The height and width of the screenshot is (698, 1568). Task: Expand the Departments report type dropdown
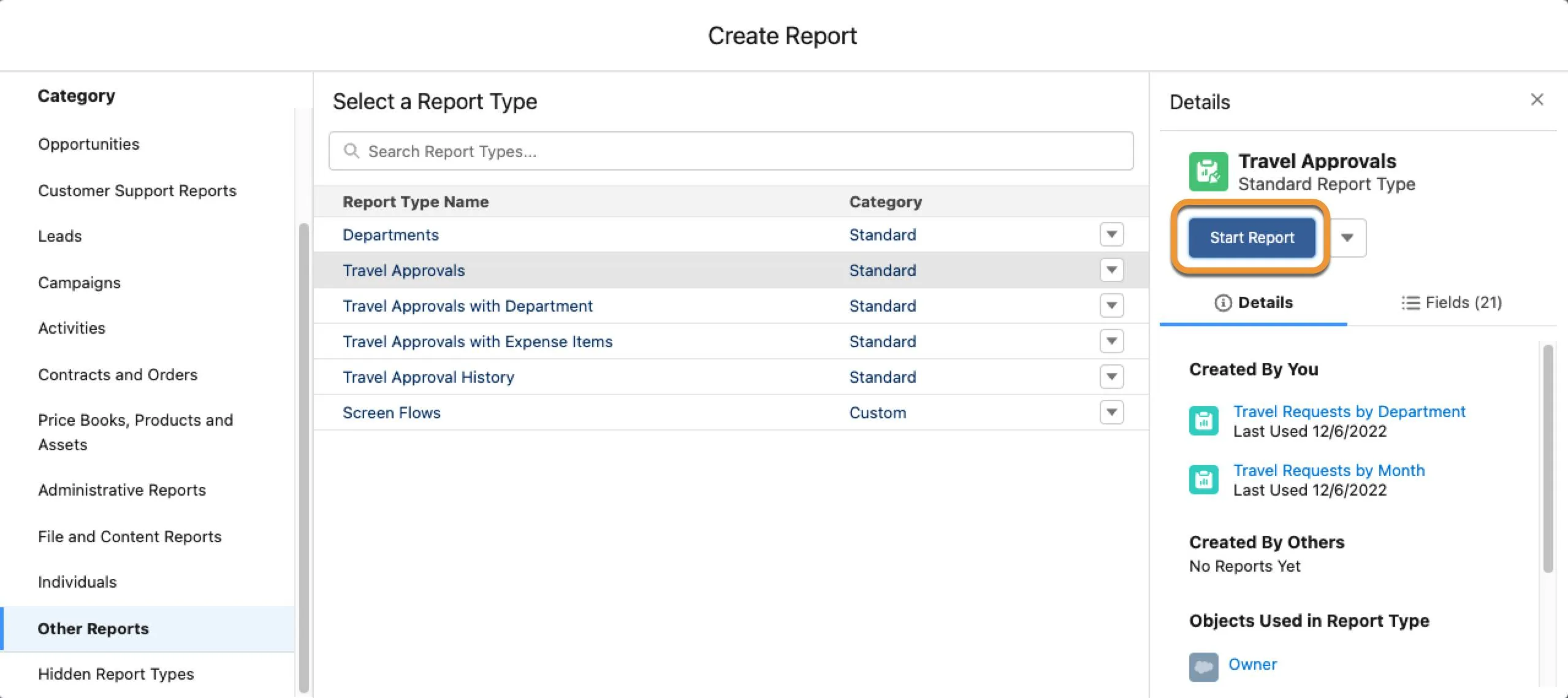[x=1113, y=234]
